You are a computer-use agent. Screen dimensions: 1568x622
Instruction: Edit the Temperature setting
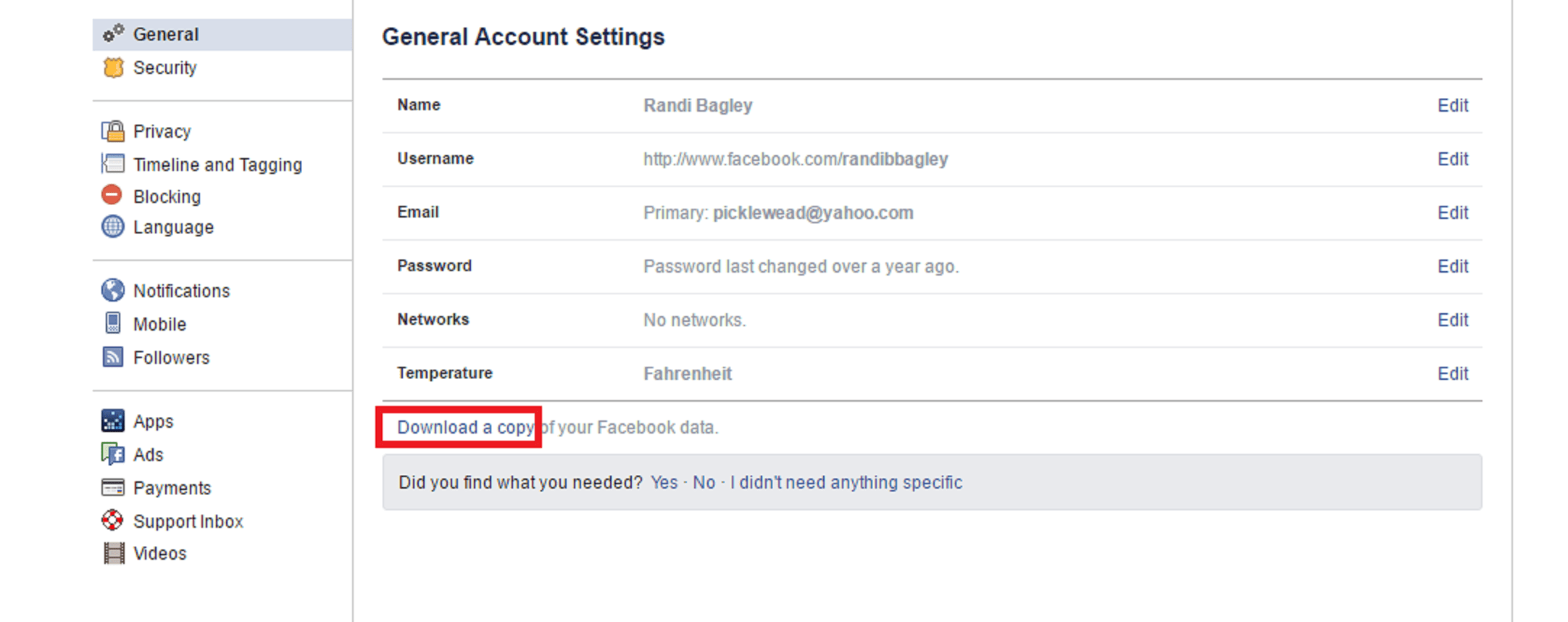point(1452,373)
